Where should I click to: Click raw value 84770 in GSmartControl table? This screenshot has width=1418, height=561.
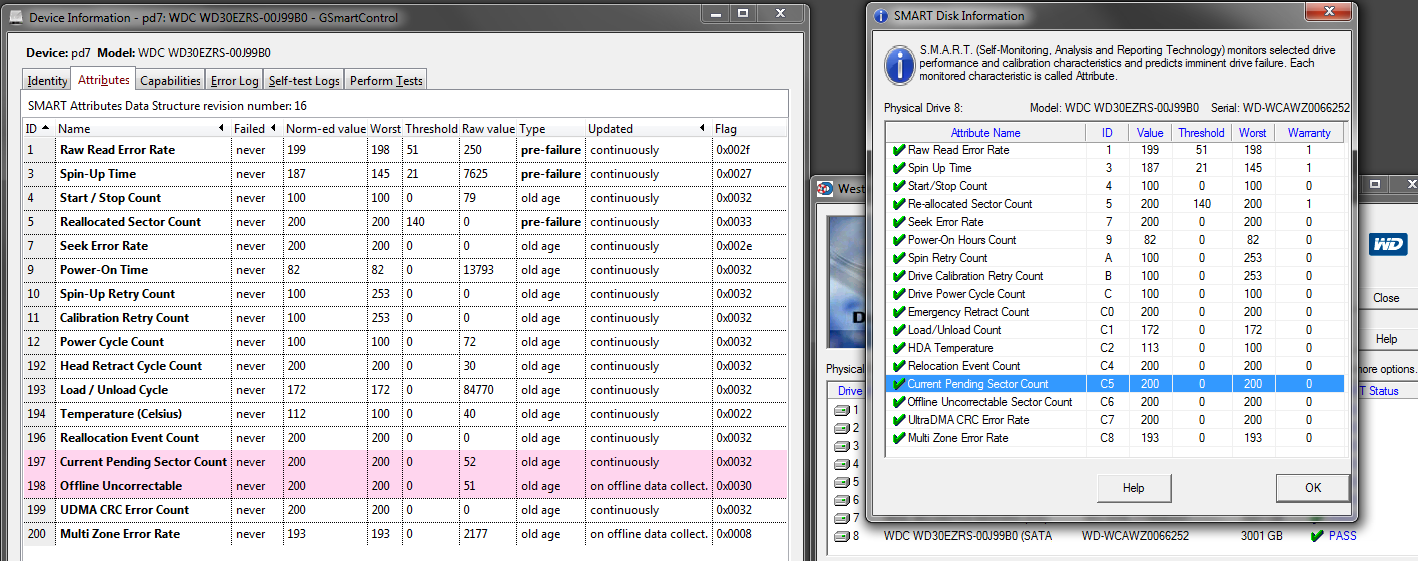(x=478, y=390)
